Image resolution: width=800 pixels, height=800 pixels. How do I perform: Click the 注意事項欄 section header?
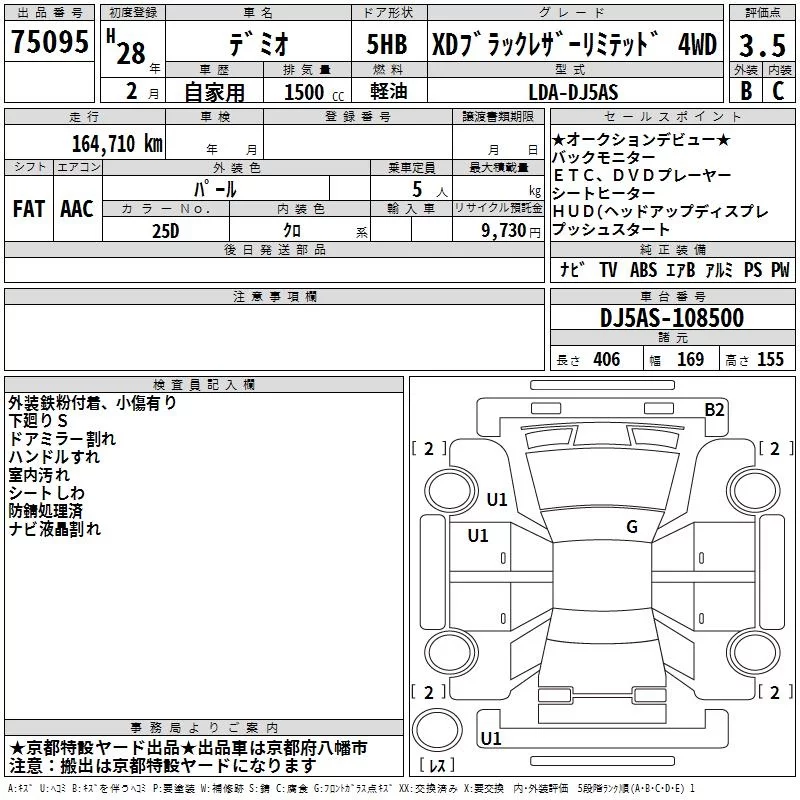pos(274,296)
